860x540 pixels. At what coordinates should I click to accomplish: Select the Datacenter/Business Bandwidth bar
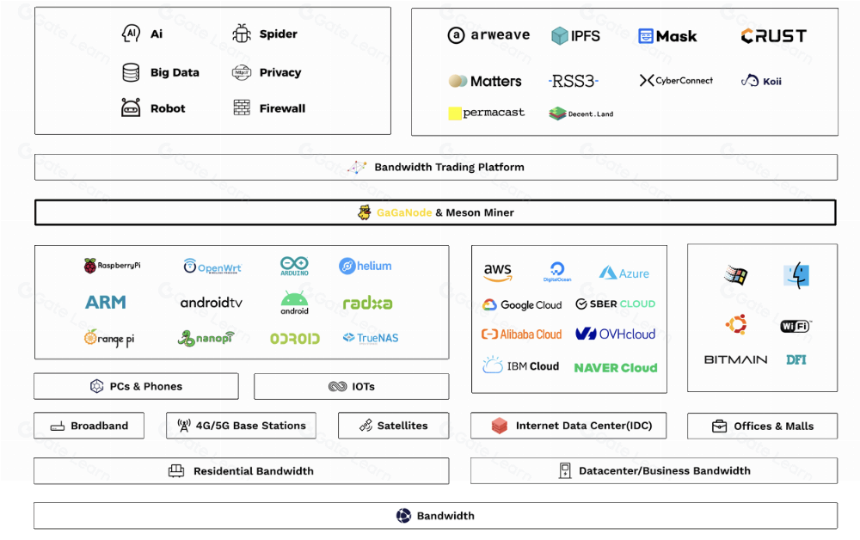654,471
